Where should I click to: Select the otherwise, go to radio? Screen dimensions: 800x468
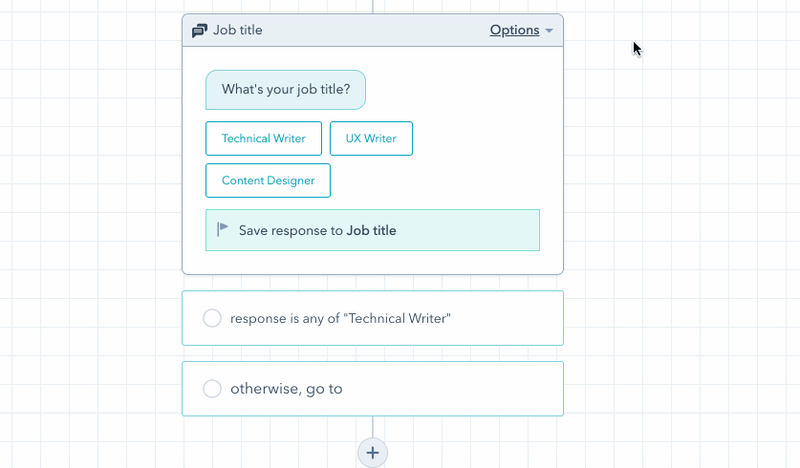tap(212, 389)
